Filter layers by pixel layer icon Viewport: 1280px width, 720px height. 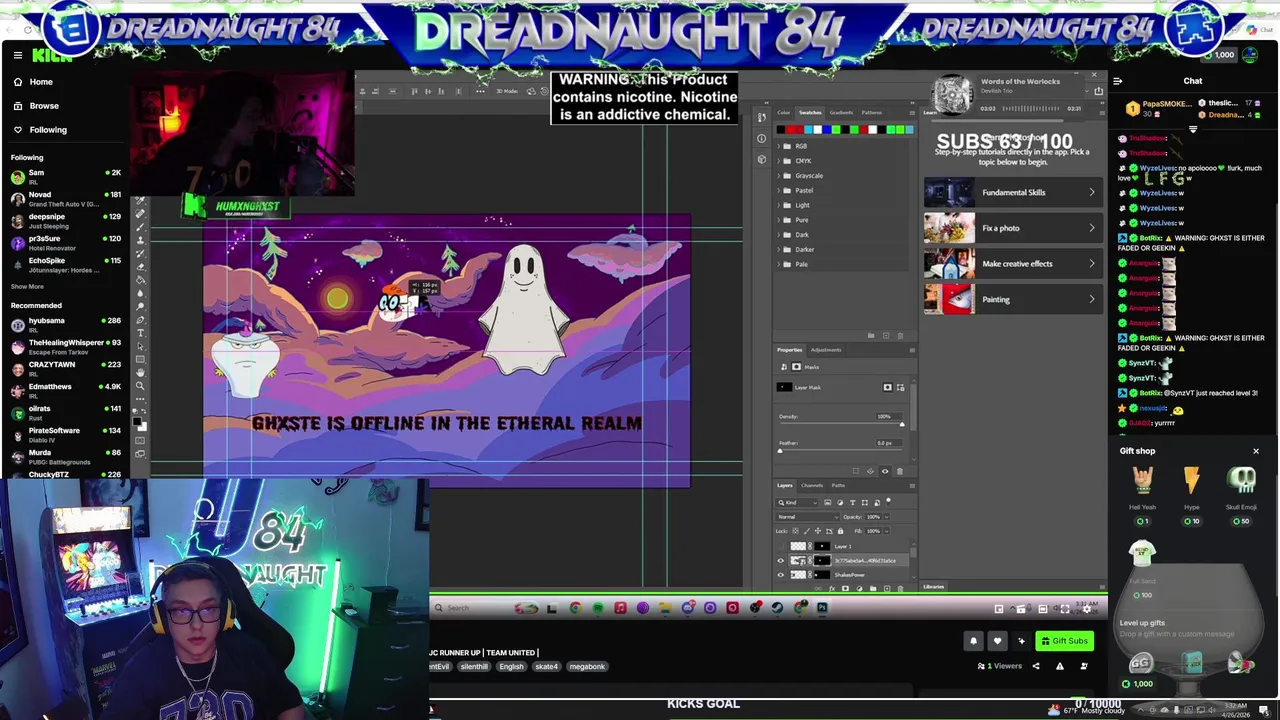pyautogui.click(x=827, y=503)
